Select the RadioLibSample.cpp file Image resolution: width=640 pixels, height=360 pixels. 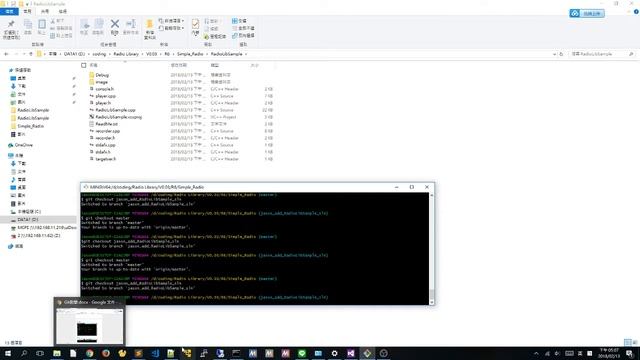tap(115, 110)
